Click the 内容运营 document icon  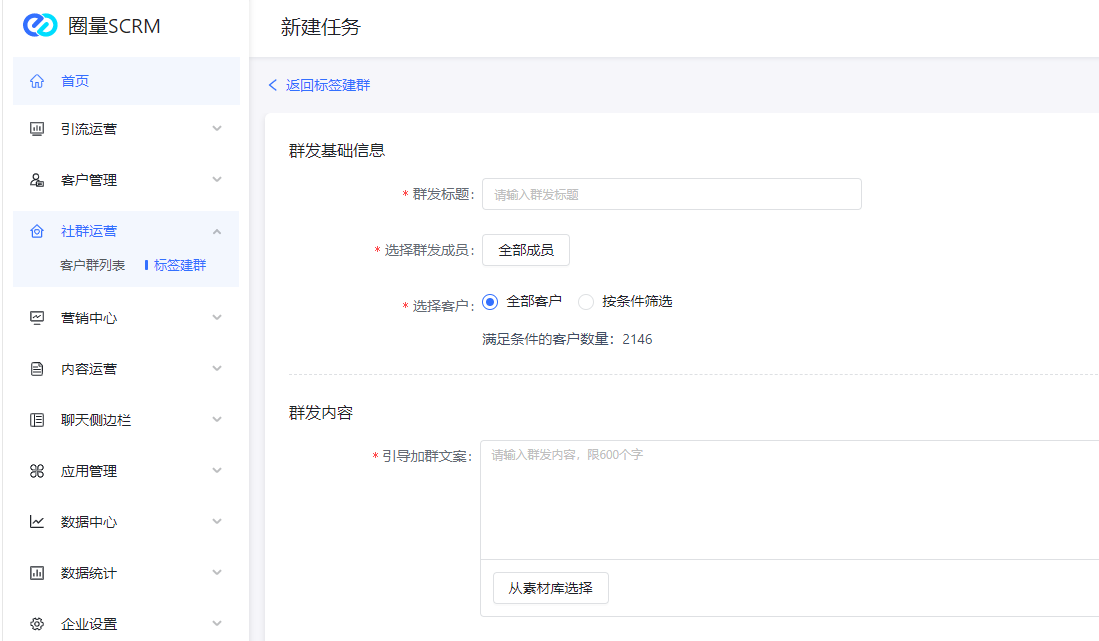tap(37, 369)
